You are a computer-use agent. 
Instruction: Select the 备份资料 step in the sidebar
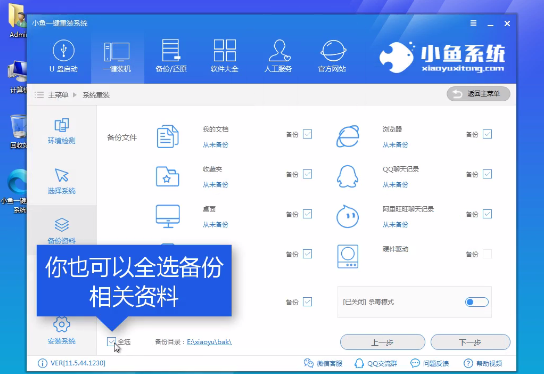click(x=61, y=231)
